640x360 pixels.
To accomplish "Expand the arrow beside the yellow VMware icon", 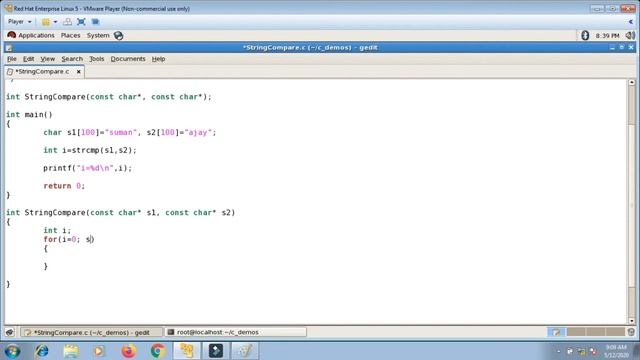I will [55, 22].
